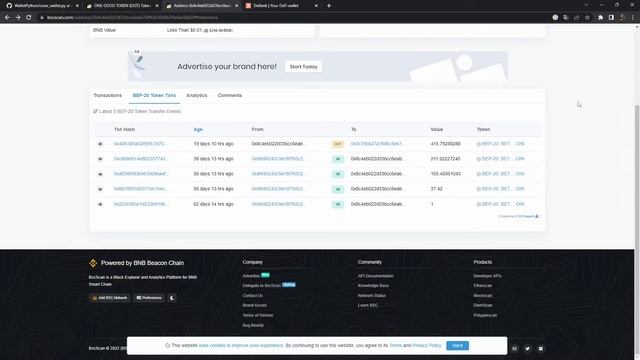Open the Transactions tab
This screenshot has width=640, height=360.
107,96
